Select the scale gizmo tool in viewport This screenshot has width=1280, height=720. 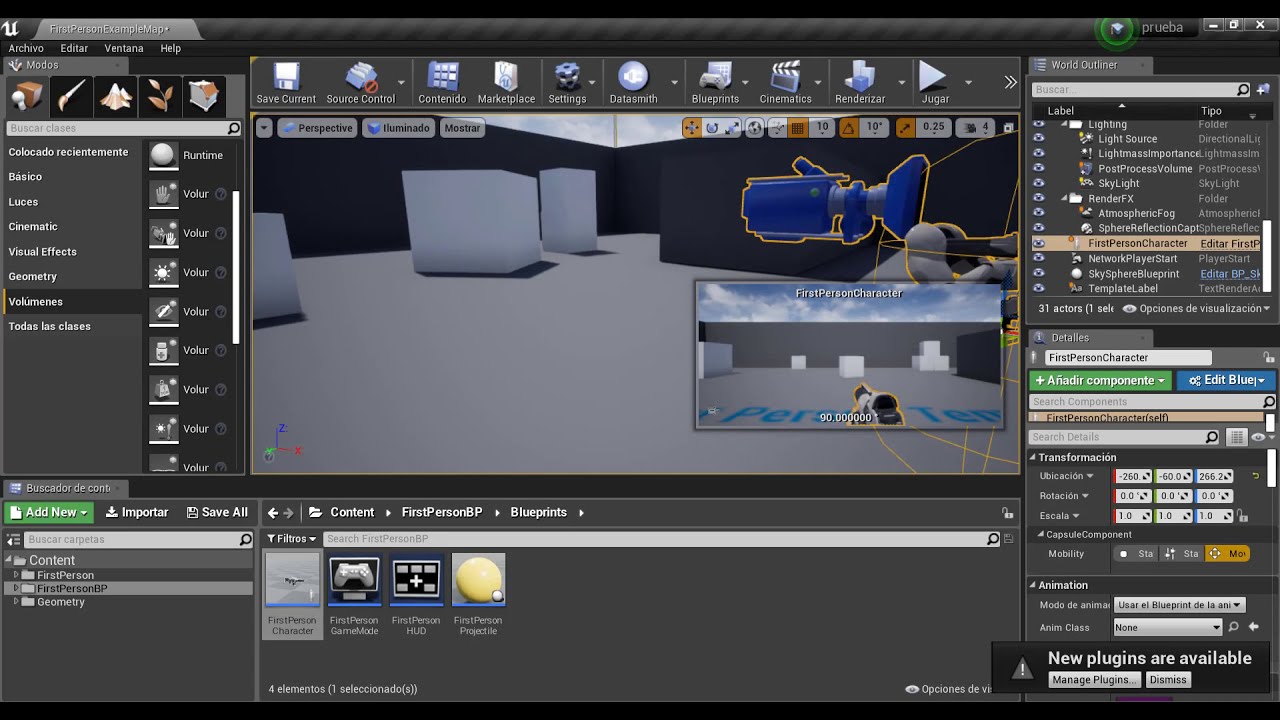click(x=733, y=128)
